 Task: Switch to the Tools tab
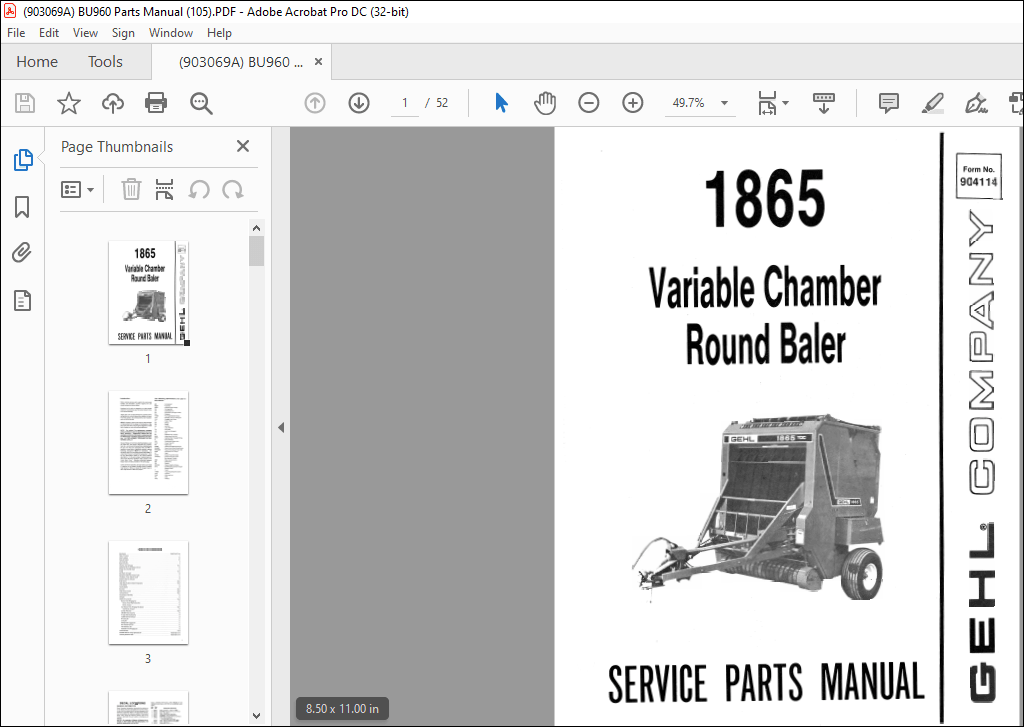104,61
